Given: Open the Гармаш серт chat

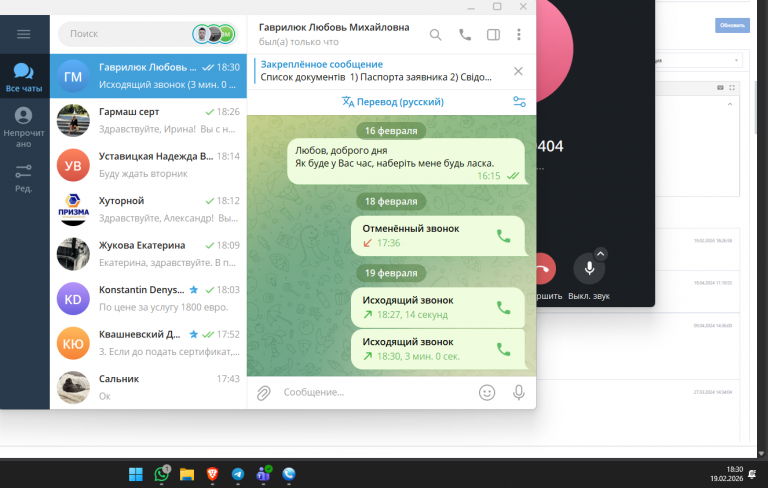Looking at the screenshot, I should [x=148, y=121].
